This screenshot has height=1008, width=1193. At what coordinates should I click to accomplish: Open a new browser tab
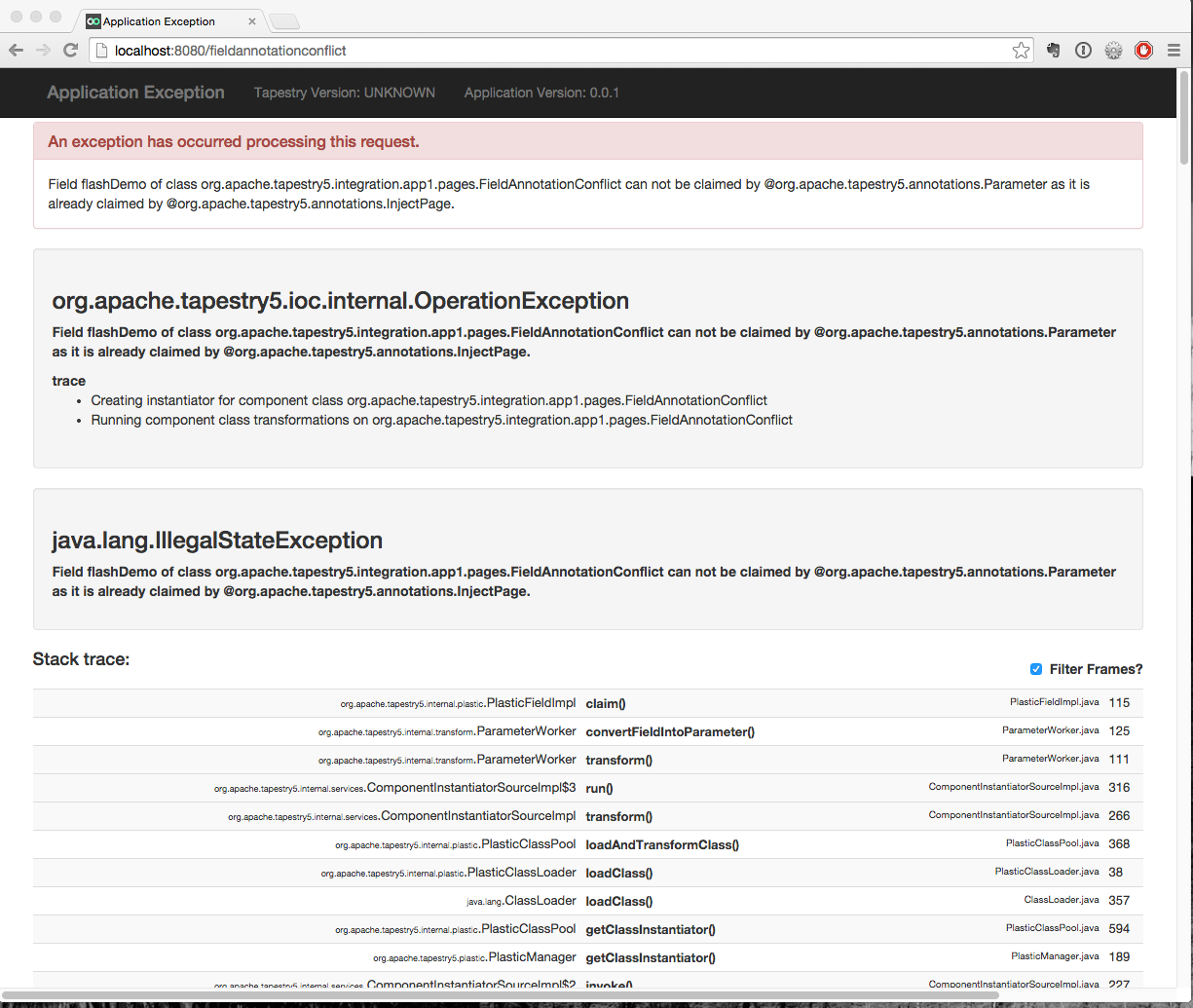pyautogui.click(x=284, y=21)
